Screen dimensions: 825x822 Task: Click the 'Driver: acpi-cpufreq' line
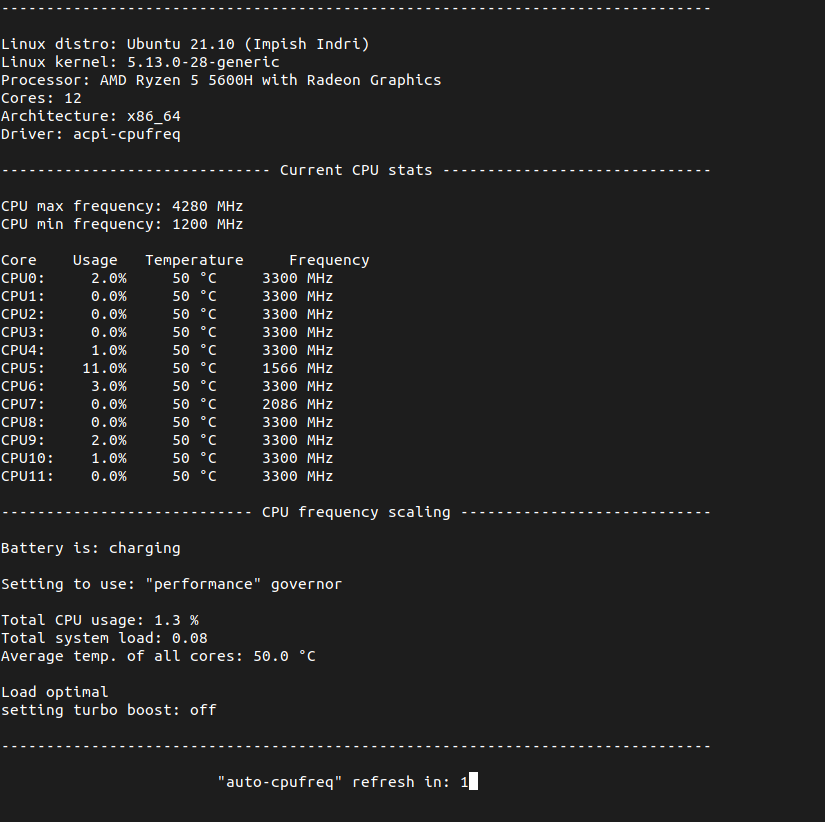point(90,134)
